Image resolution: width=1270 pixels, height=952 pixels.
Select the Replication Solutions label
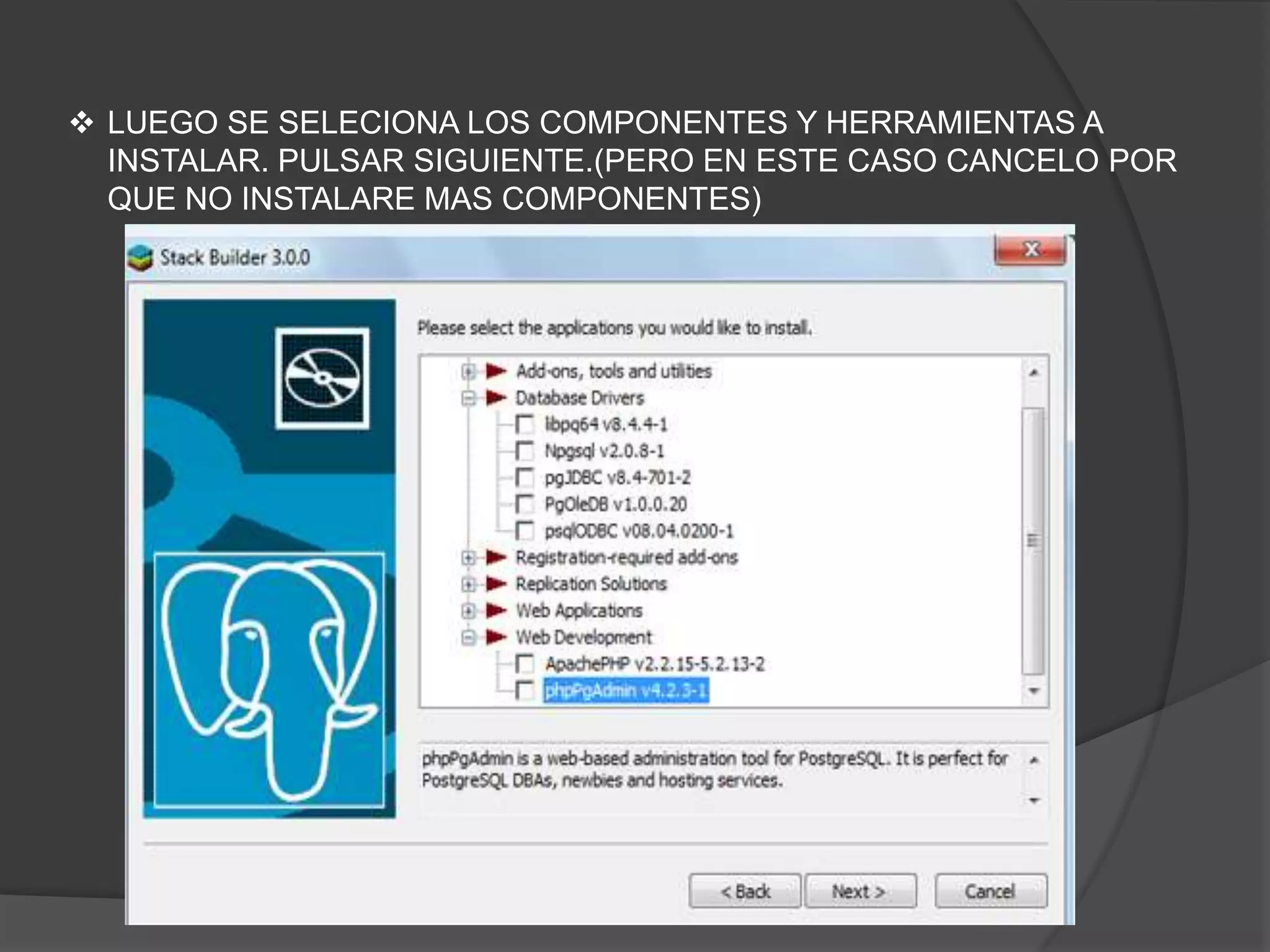pyautogui.click(x=591, y=584)
